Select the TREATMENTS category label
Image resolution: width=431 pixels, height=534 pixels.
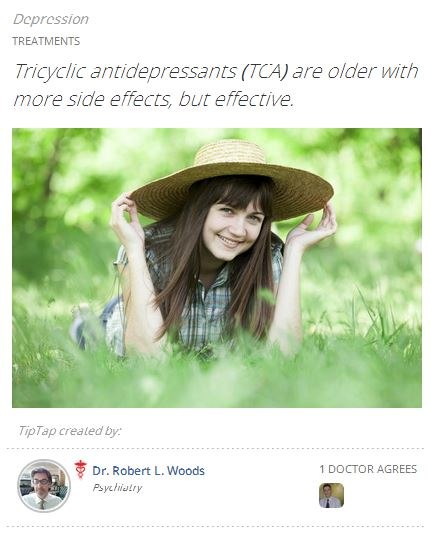46,41
